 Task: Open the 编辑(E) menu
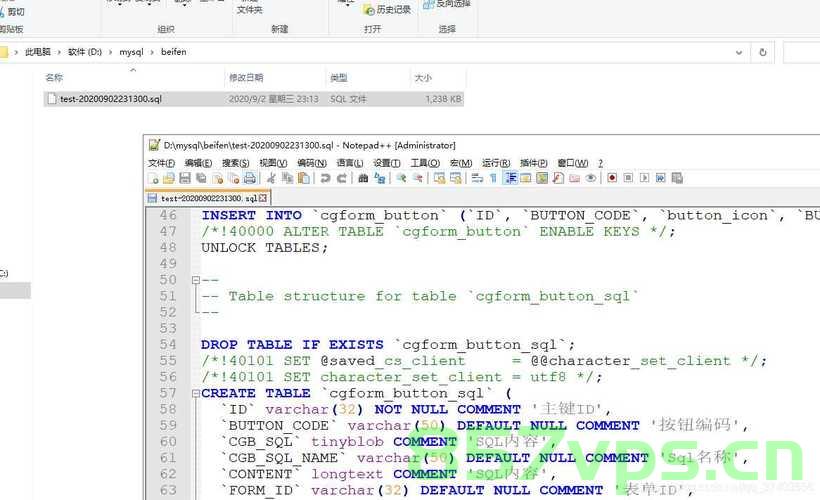(199, 163)
